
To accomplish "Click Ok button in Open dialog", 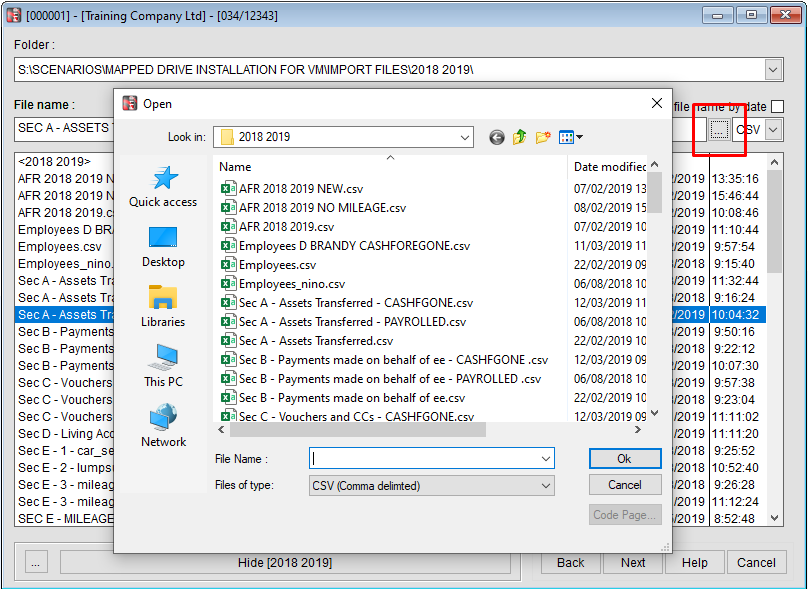I will click(625, 459).
